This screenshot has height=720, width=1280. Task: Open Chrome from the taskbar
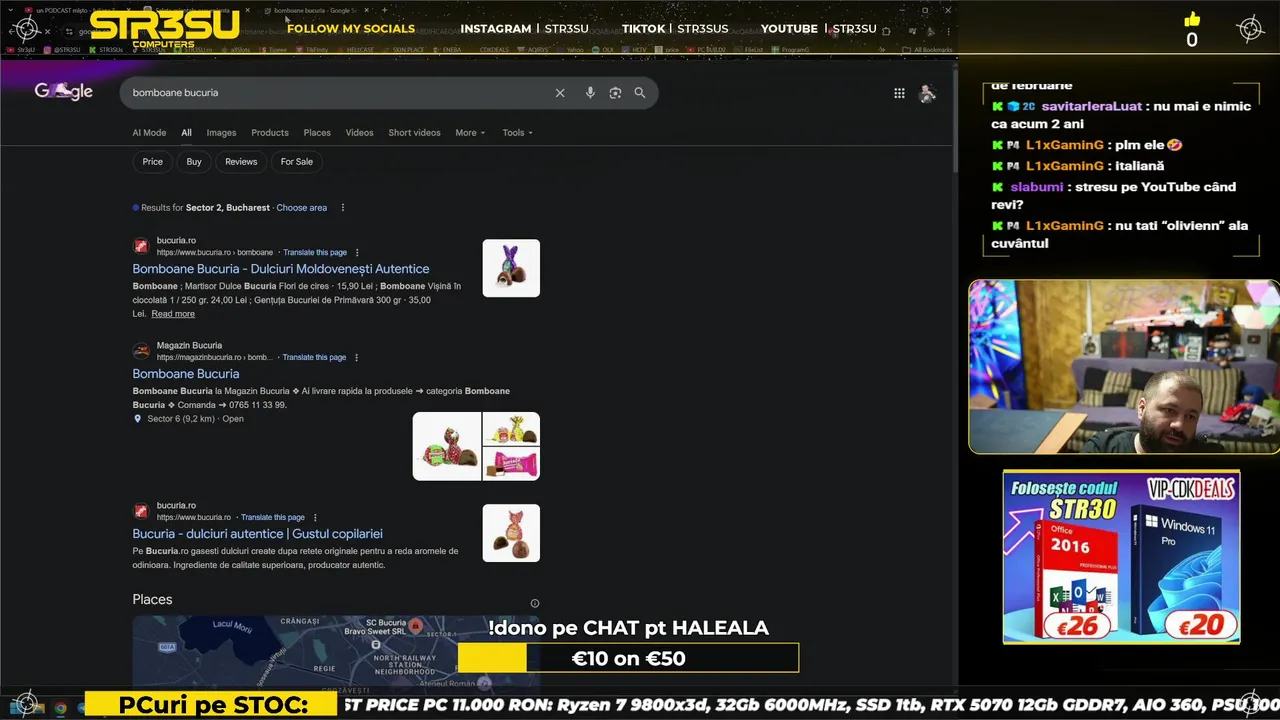pyautogui.click(x=60, y=708)
